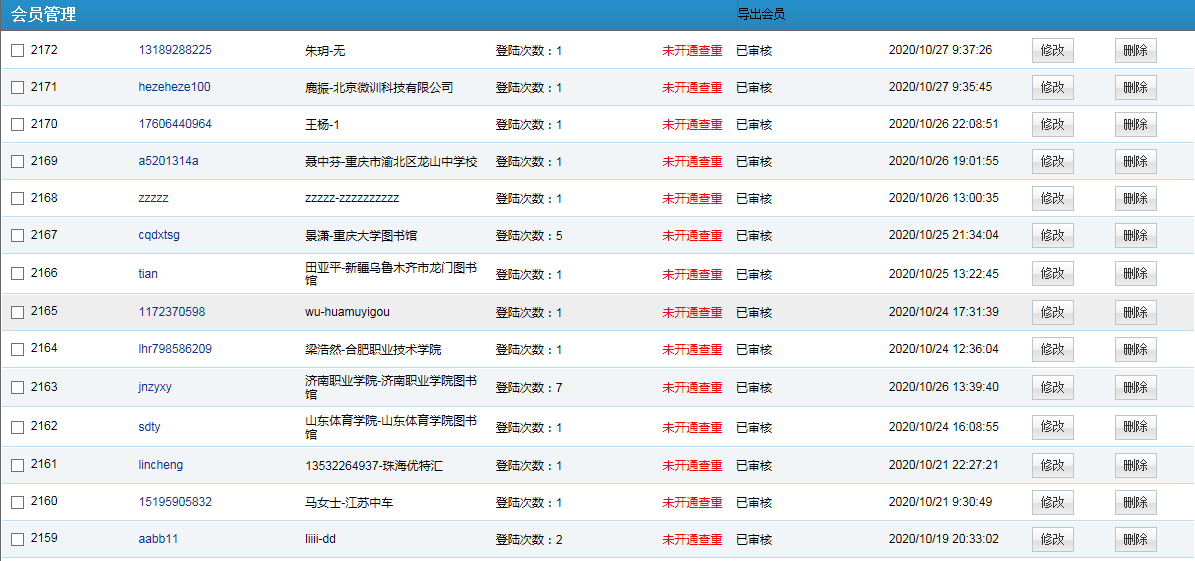
Task: Click username link 13189288225
Action: [x=175, y=50]
